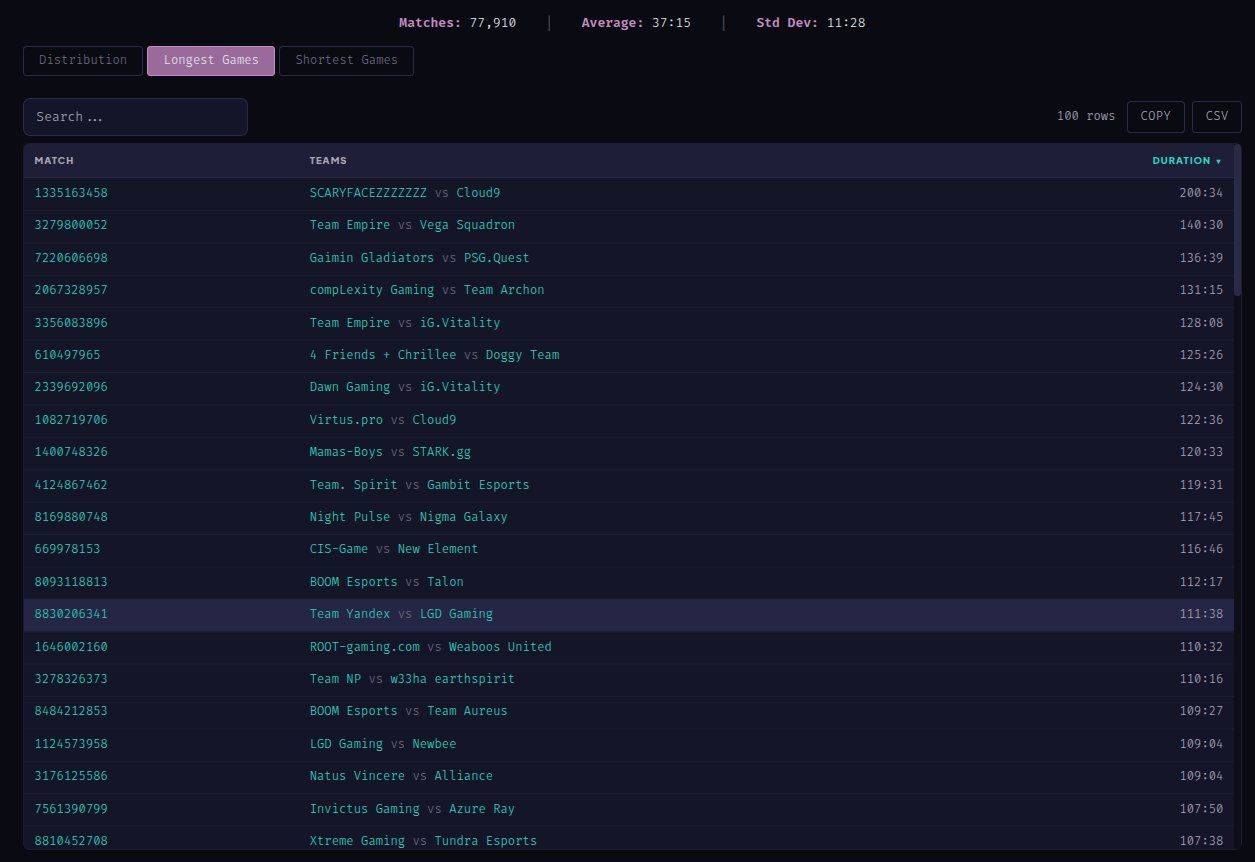Click Gambit Esports team link
This screenshot has width=1255, height=862.
point(478,485)
